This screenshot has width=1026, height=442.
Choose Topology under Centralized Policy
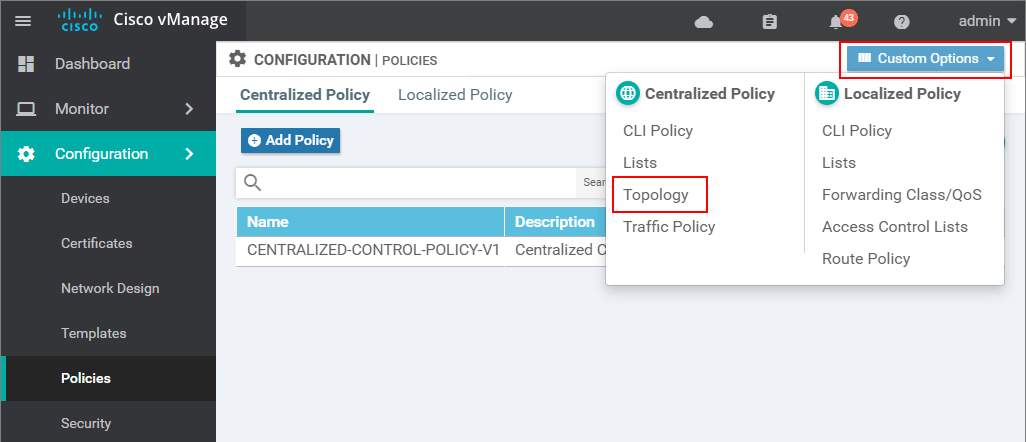[656, 195]
